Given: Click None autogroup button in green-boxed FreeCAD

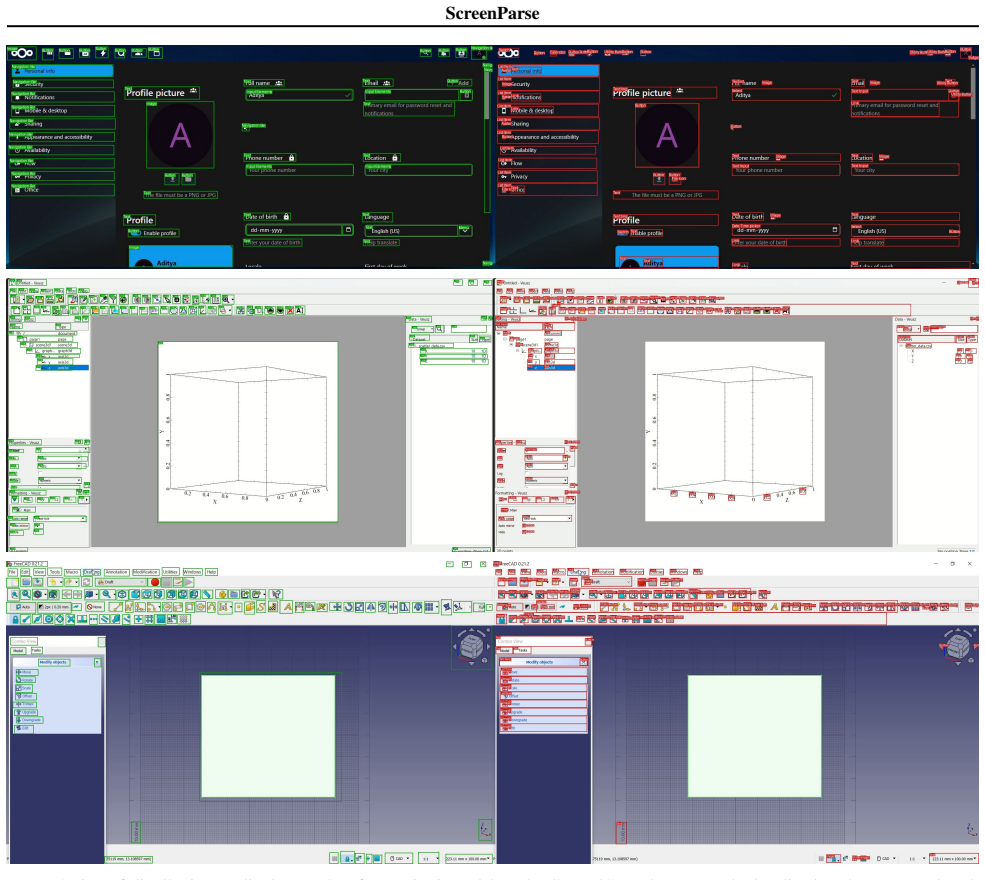Looking at the screenshot, I should [95, 607].
